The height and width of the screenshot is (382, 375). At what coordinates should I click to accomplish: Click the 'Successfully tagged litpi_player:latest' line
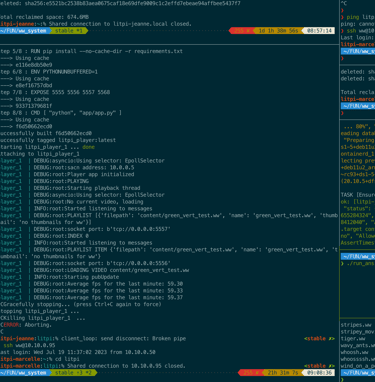[58, 140]
